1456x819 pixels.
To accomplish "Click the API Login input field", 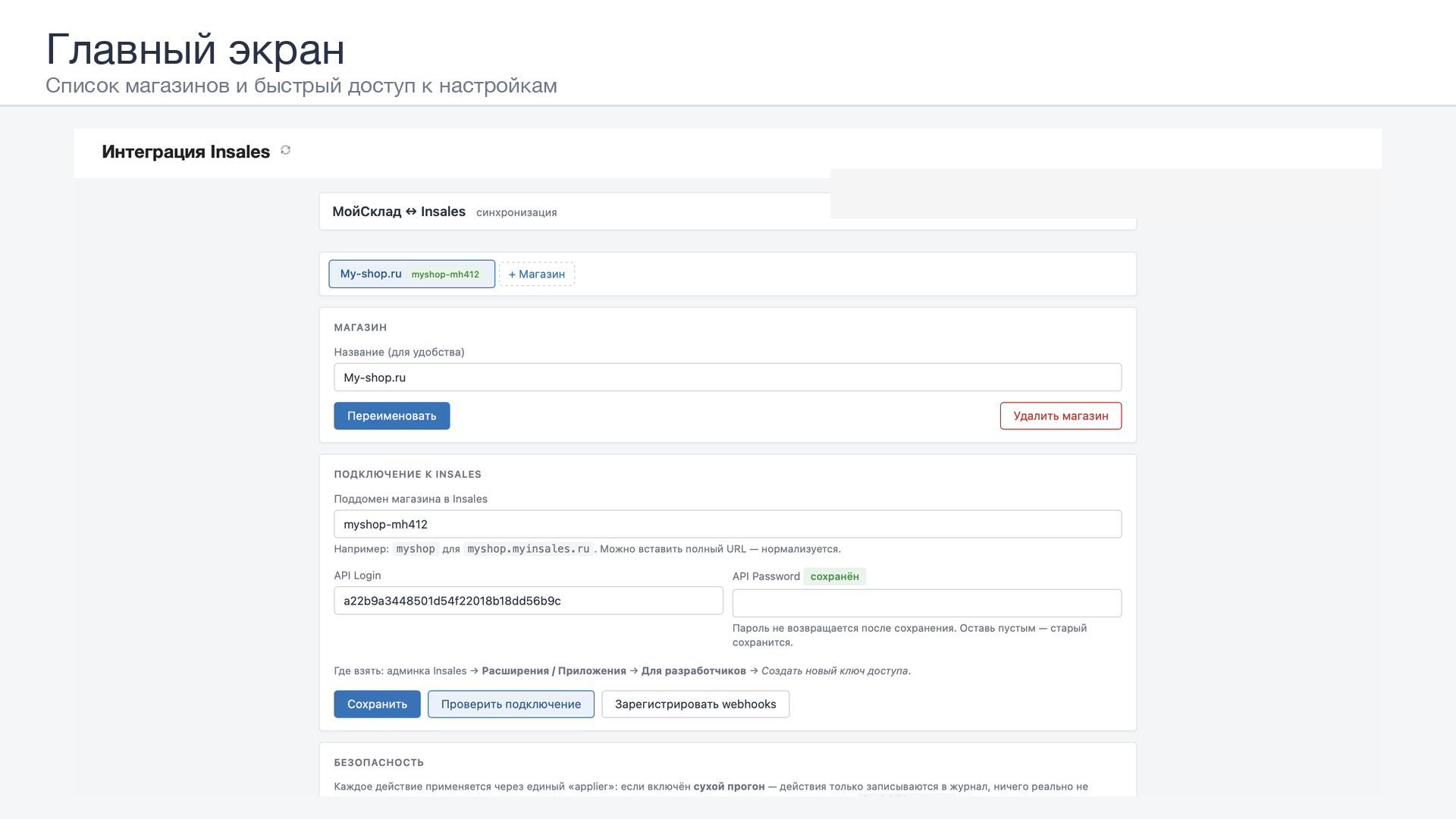I will click(529, 601).
